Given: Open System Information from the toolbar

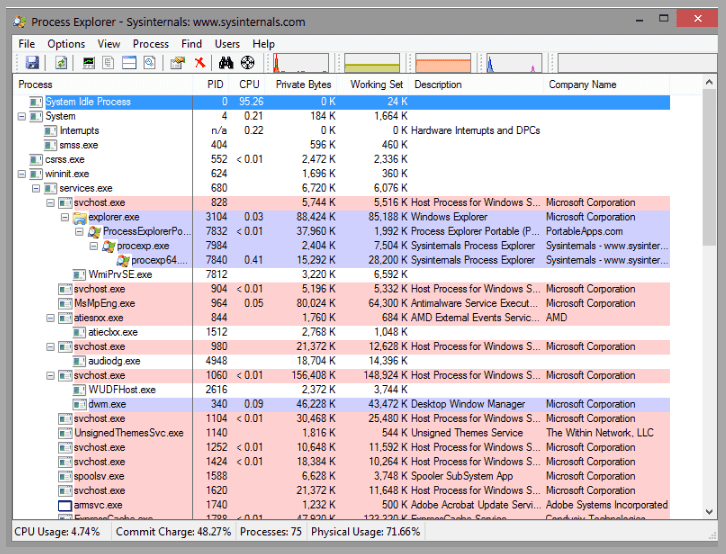Looking at the screenshot, I should click(x=89, y=63).
